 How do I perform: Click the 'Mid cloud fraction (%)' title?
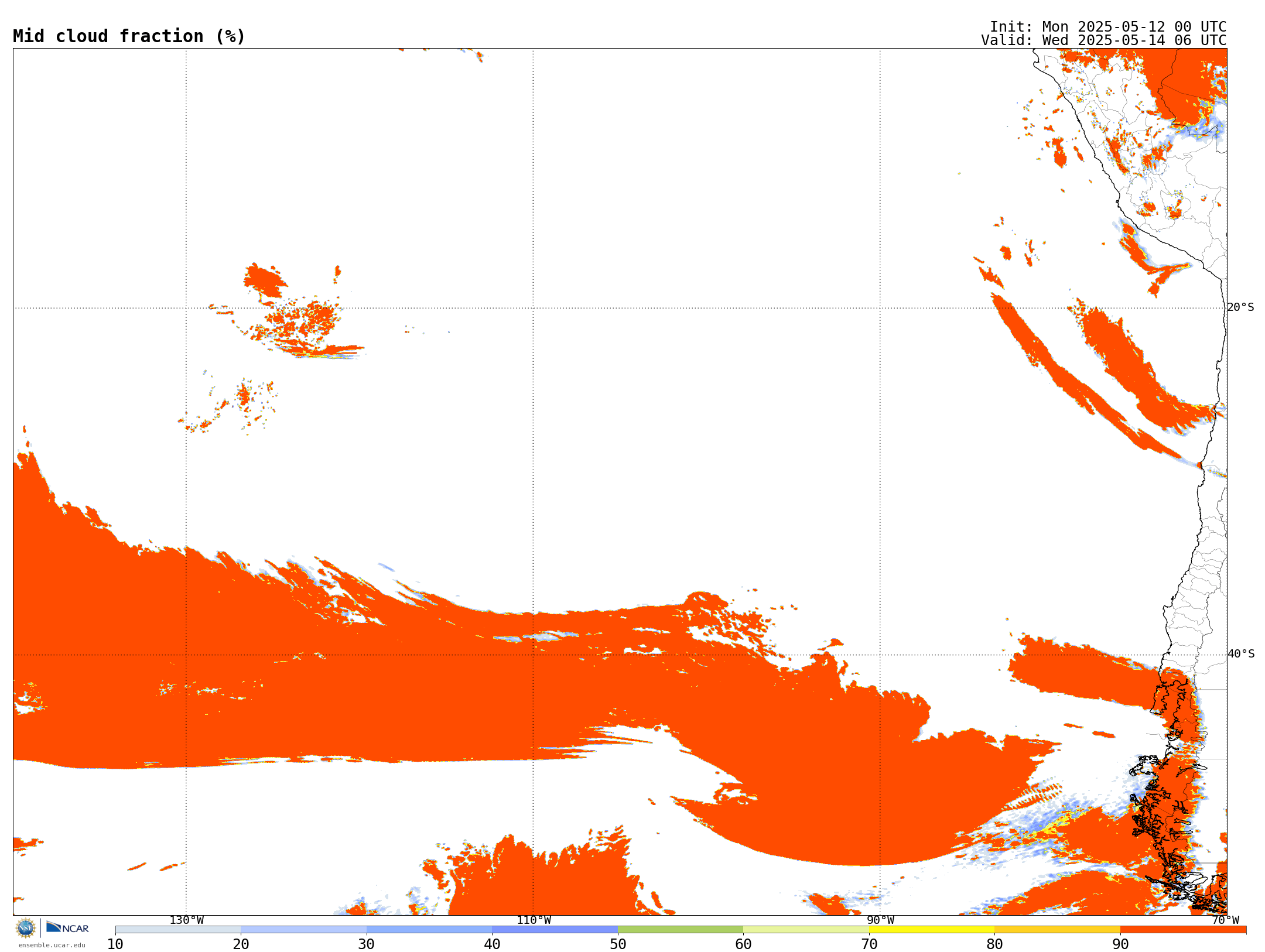[129, 36]
